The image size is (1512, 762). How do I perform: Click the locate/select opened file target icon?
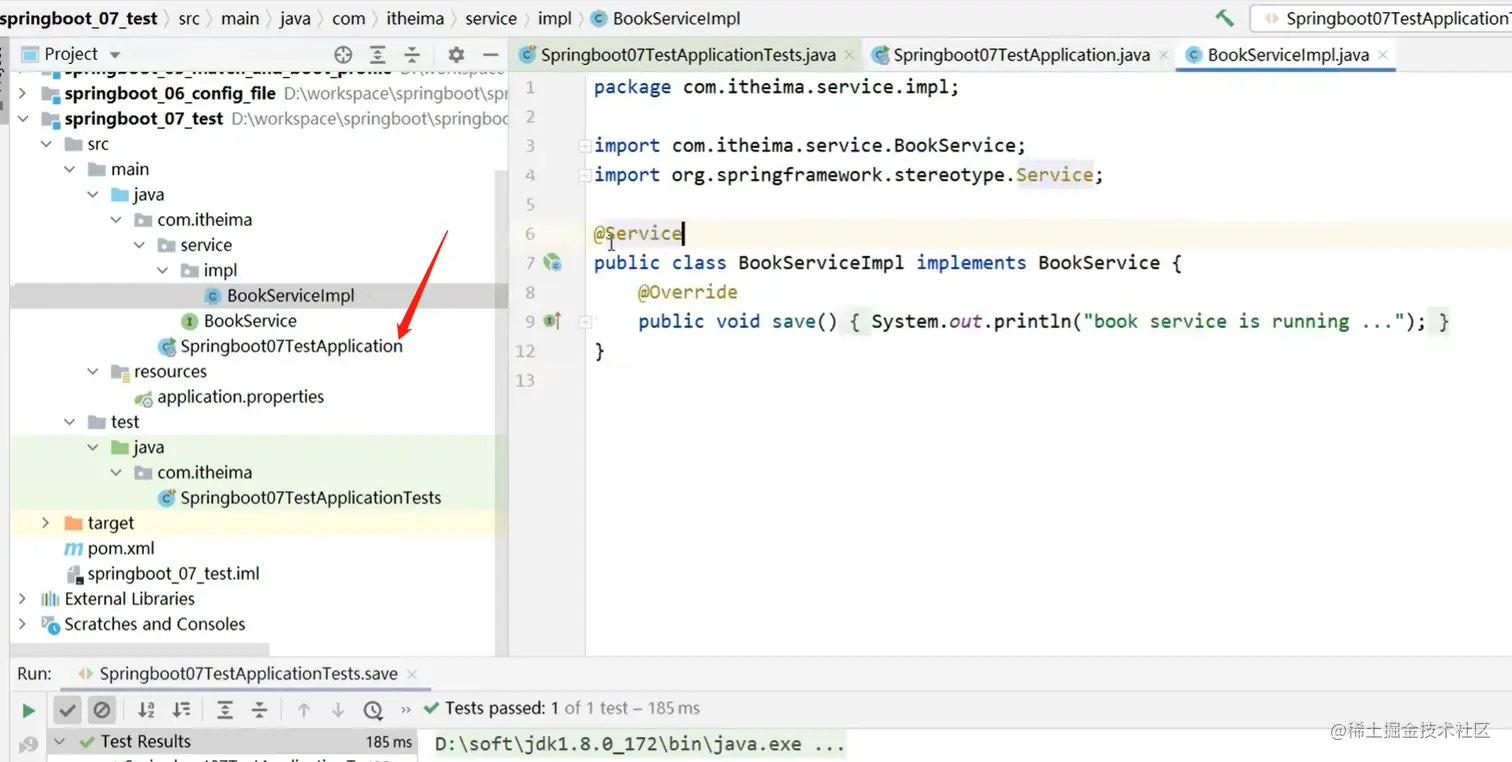point(343,55)
